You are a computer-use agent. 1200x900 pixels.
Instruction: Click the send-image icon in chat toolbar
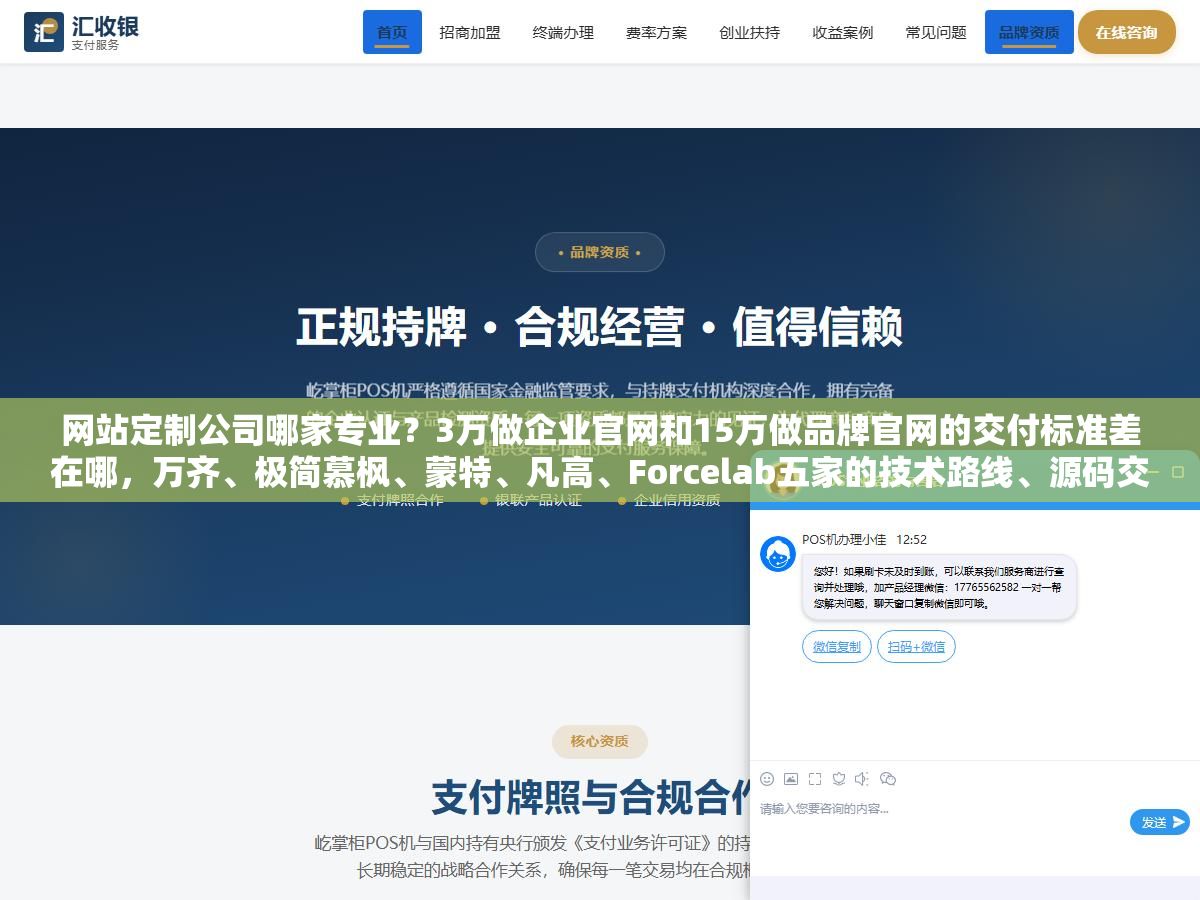791,779
